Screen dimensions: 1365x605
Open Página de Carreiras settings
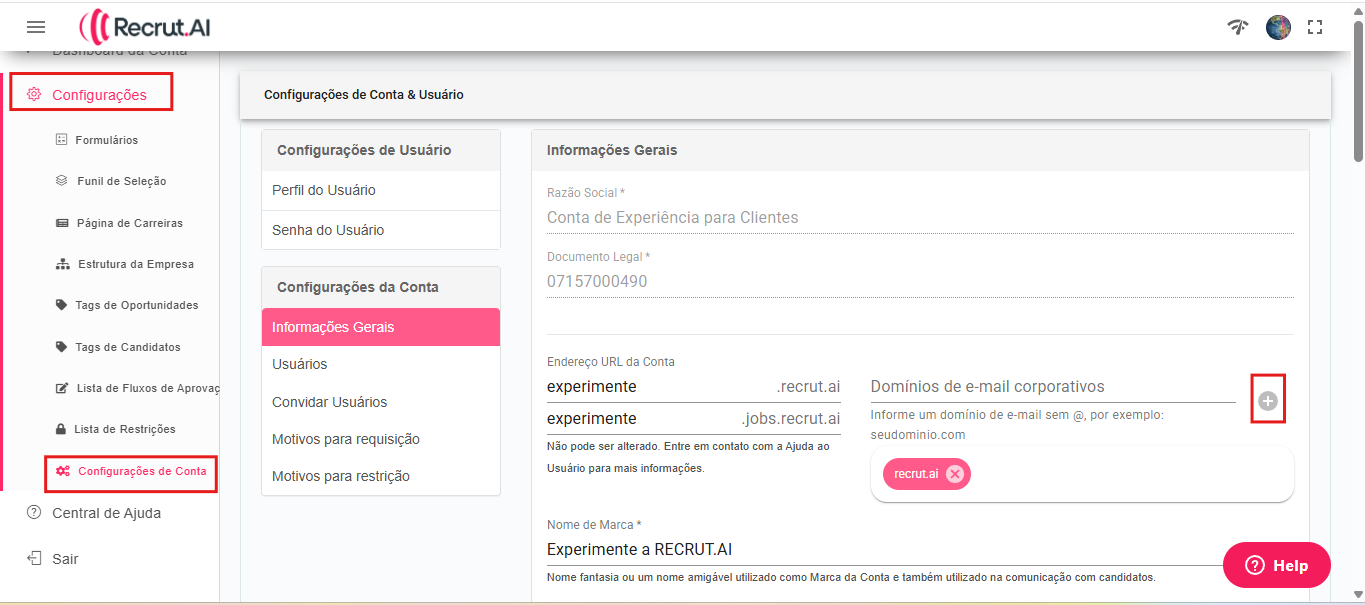[x=129, y=223]
